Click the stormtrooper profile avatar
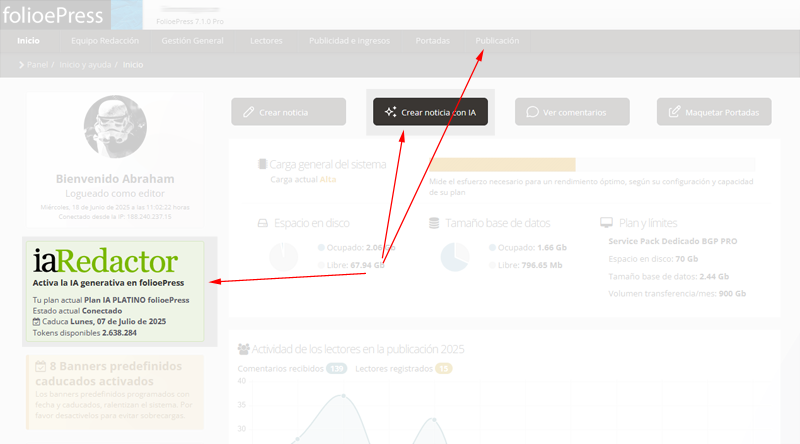 click(x=115, y=127)
